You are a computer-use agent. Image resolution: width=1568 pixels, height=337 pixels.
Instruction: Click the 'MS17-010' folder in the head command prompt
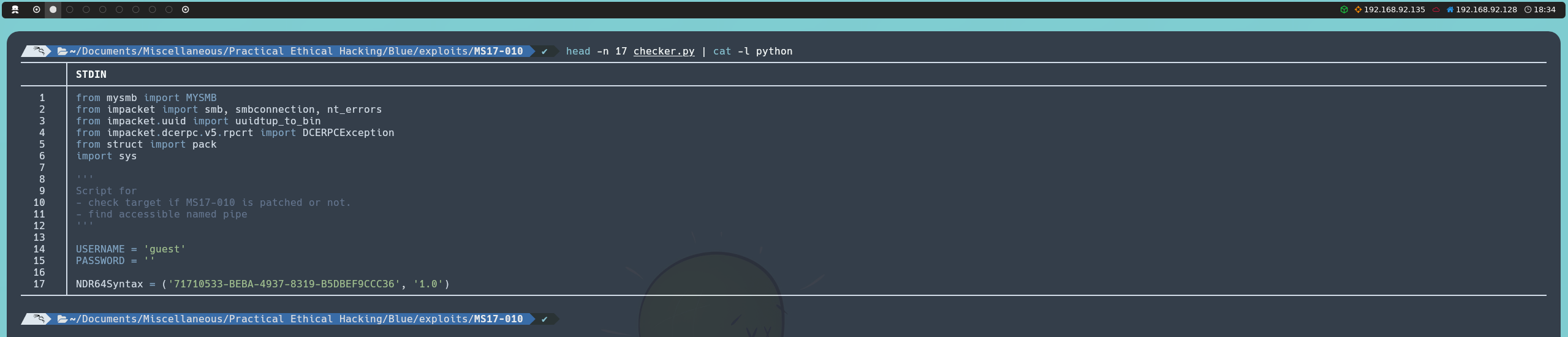[x=498, y=51]
